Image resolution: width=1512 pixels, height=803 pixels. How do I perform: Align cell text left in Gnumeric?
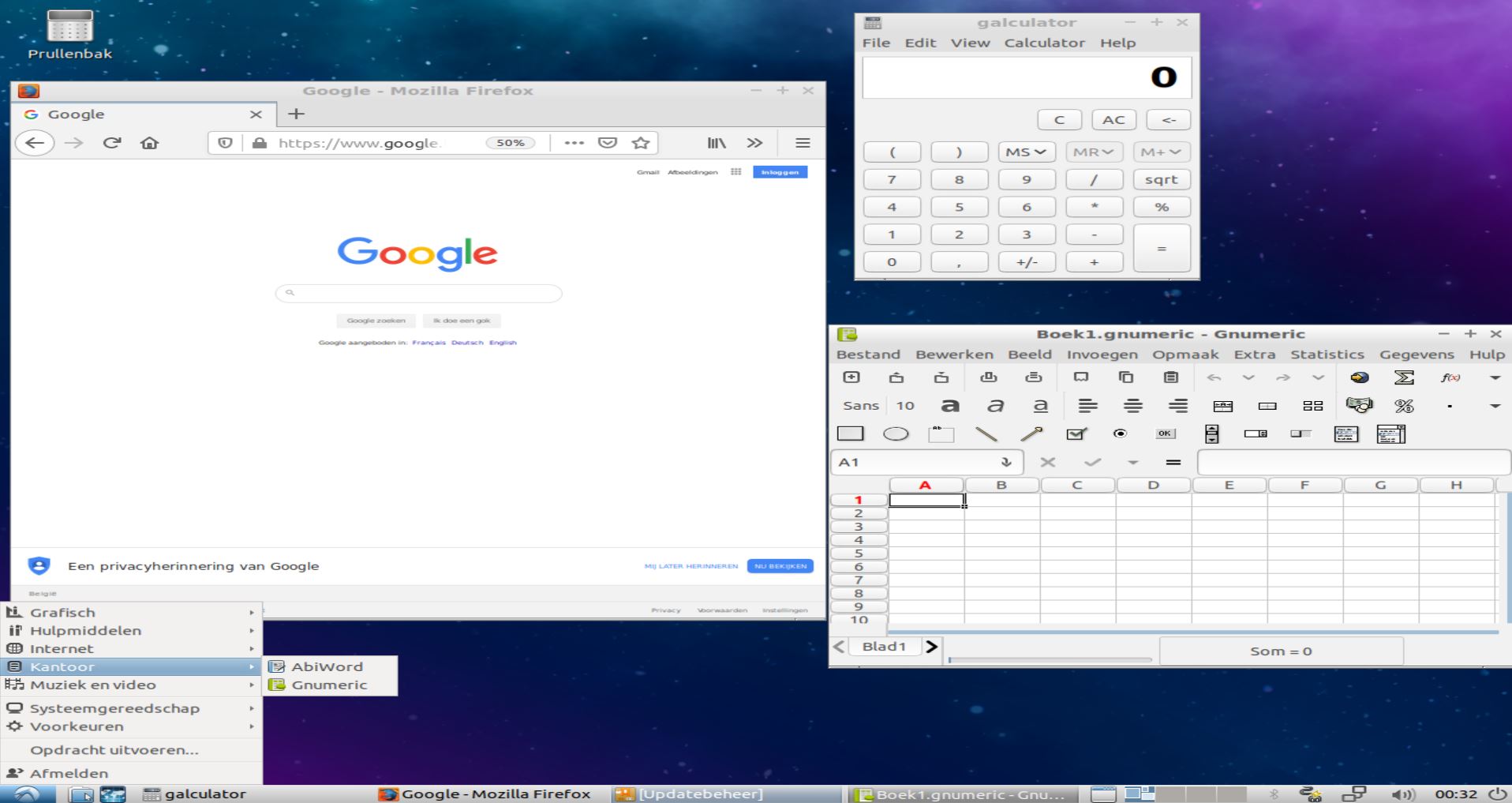pos(1087,406)
